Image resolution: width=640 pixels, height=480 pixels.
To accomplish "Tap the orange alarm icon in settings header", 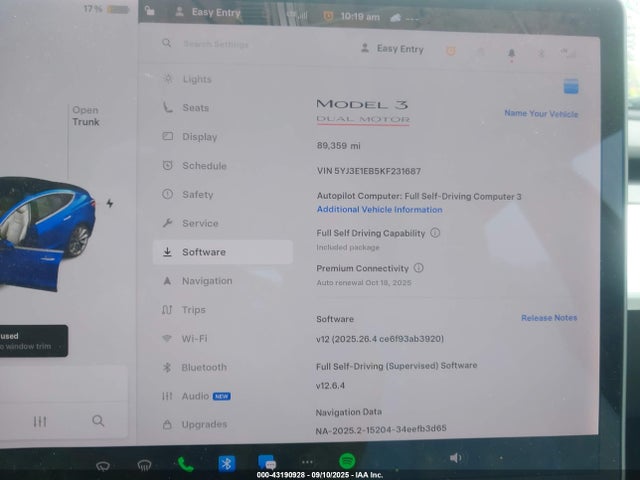I will 451,51.
